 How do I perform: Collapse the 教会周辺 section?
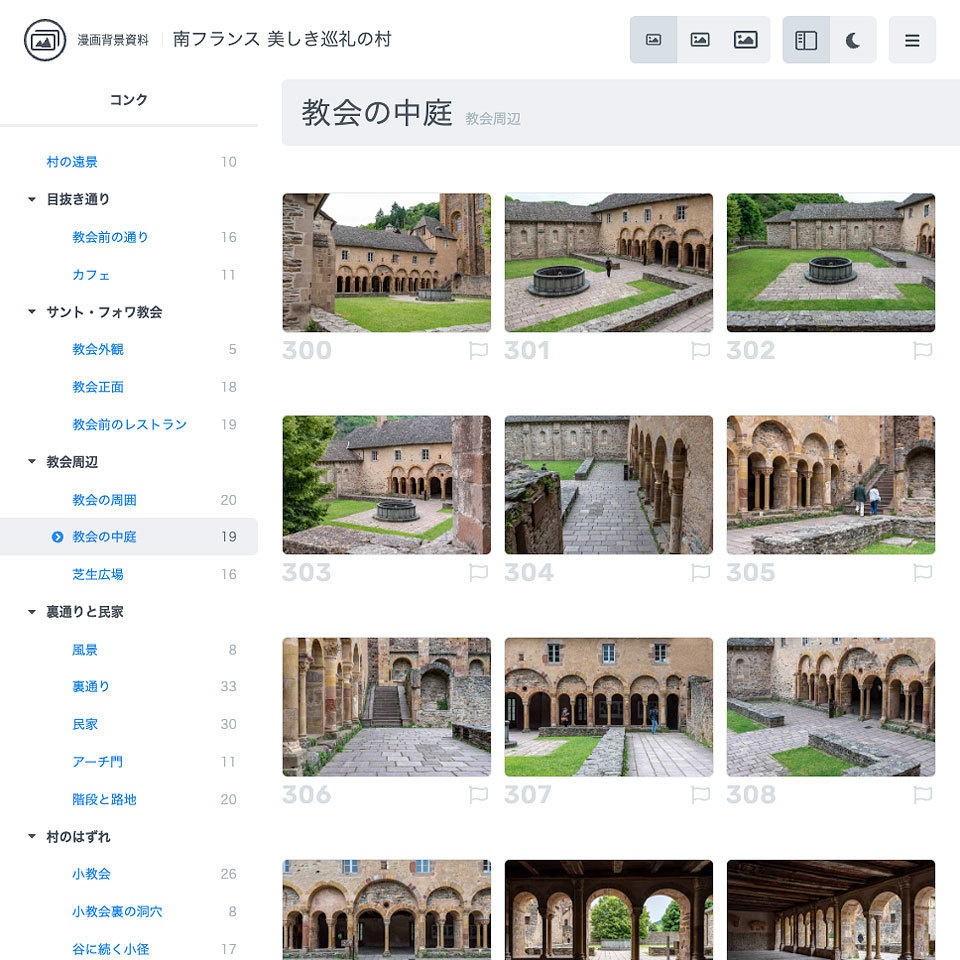(32, 462)
